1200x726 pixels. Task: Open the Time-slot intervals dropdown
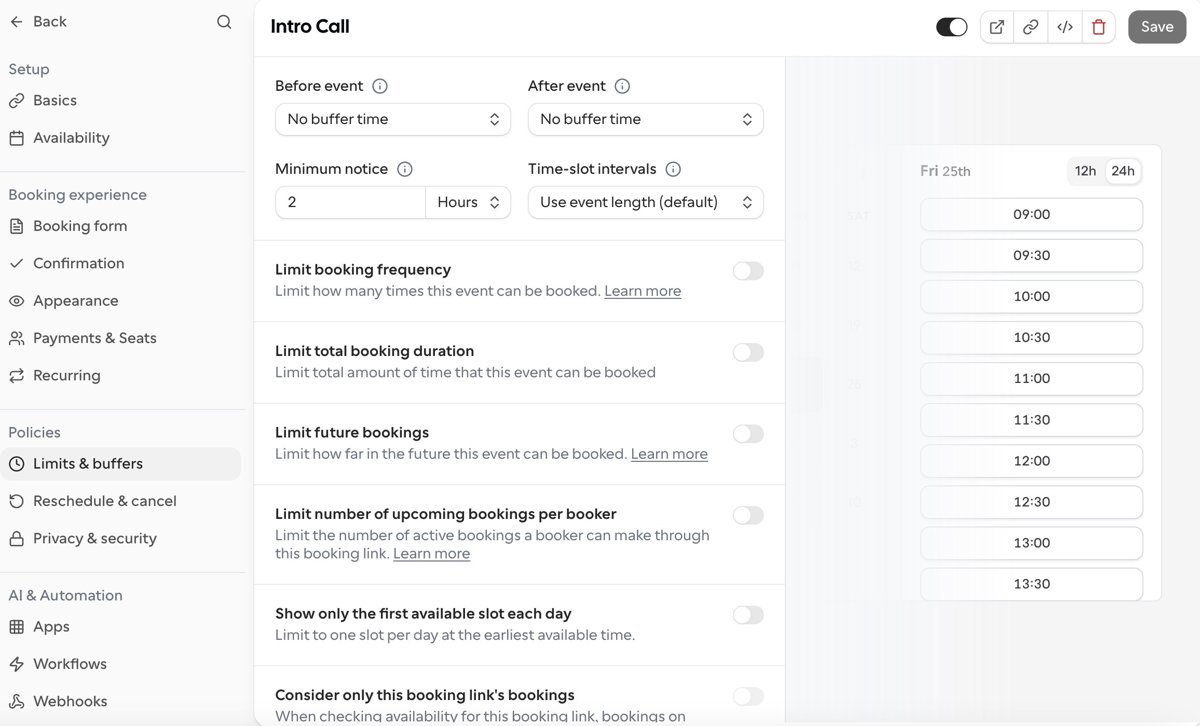[x=646, y=202]
